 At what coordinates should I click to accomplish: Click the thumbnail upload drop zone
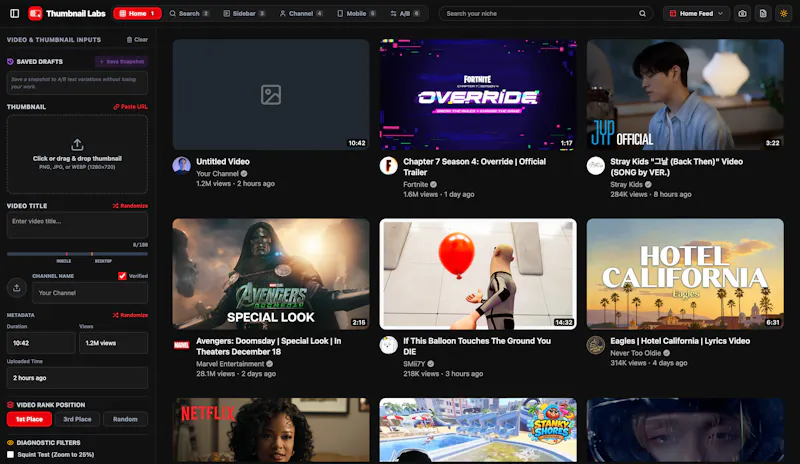click(77, 154)
